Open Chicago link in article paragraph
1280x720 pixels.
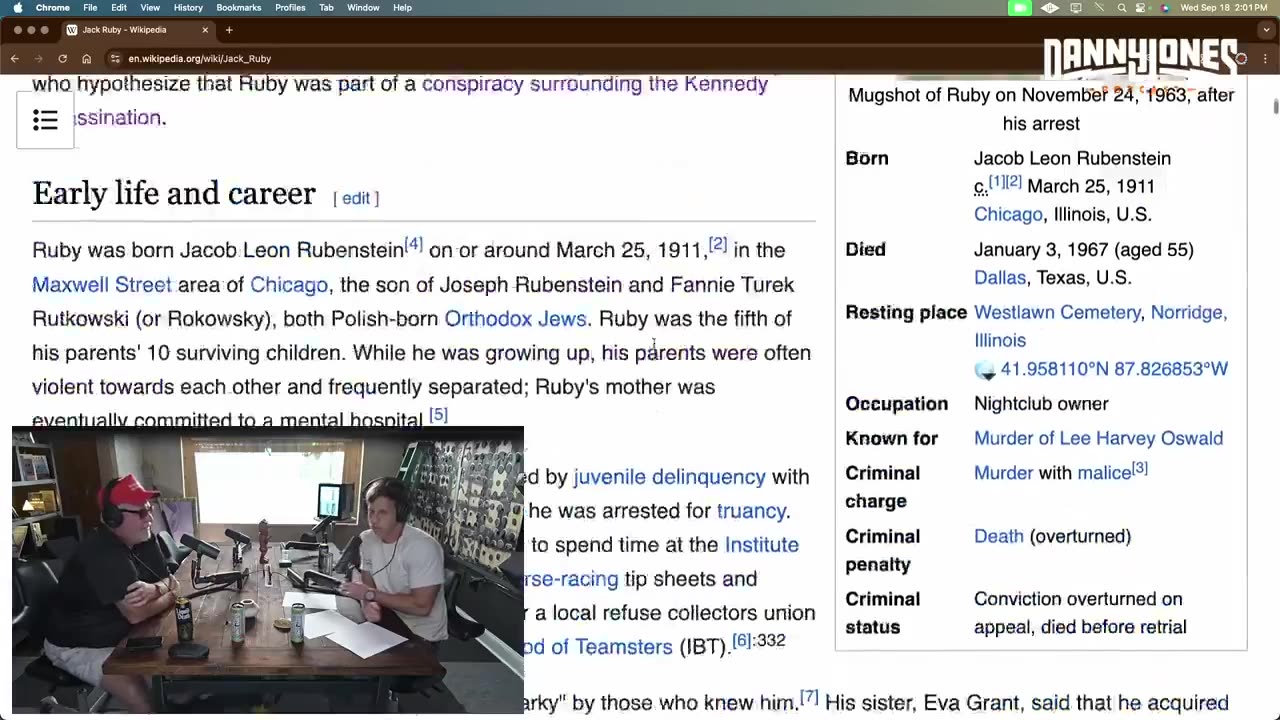[289, 285]
